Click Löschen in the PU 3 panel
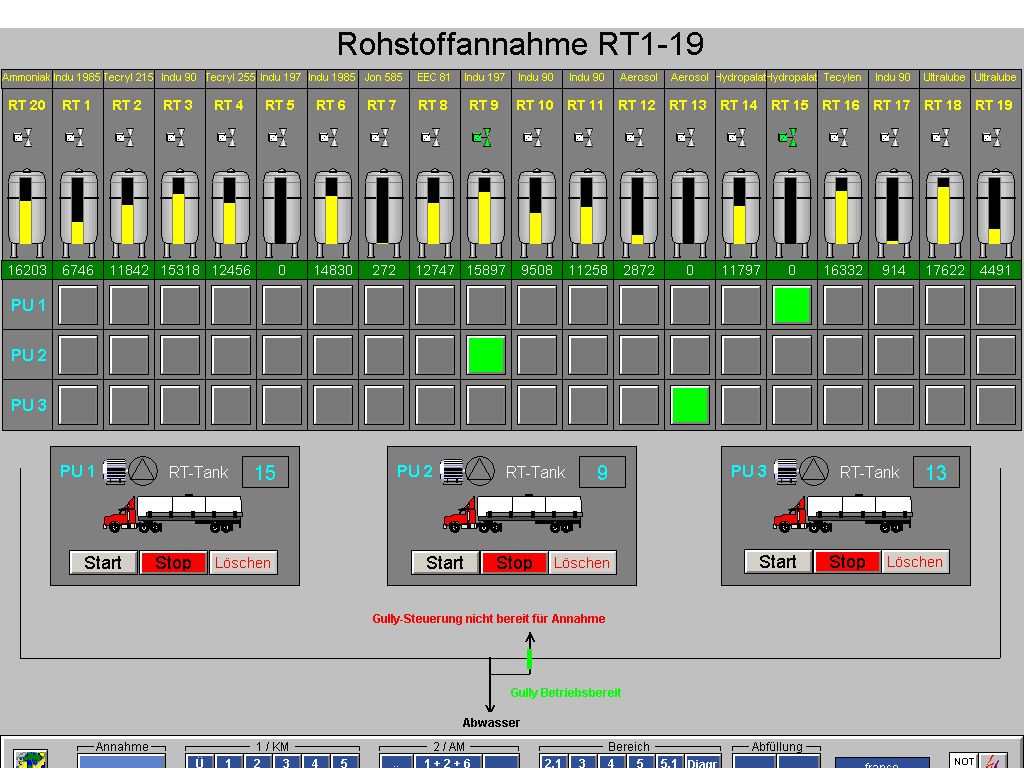Viewport: 1024px width, 768px height. (x=914, y=562)
